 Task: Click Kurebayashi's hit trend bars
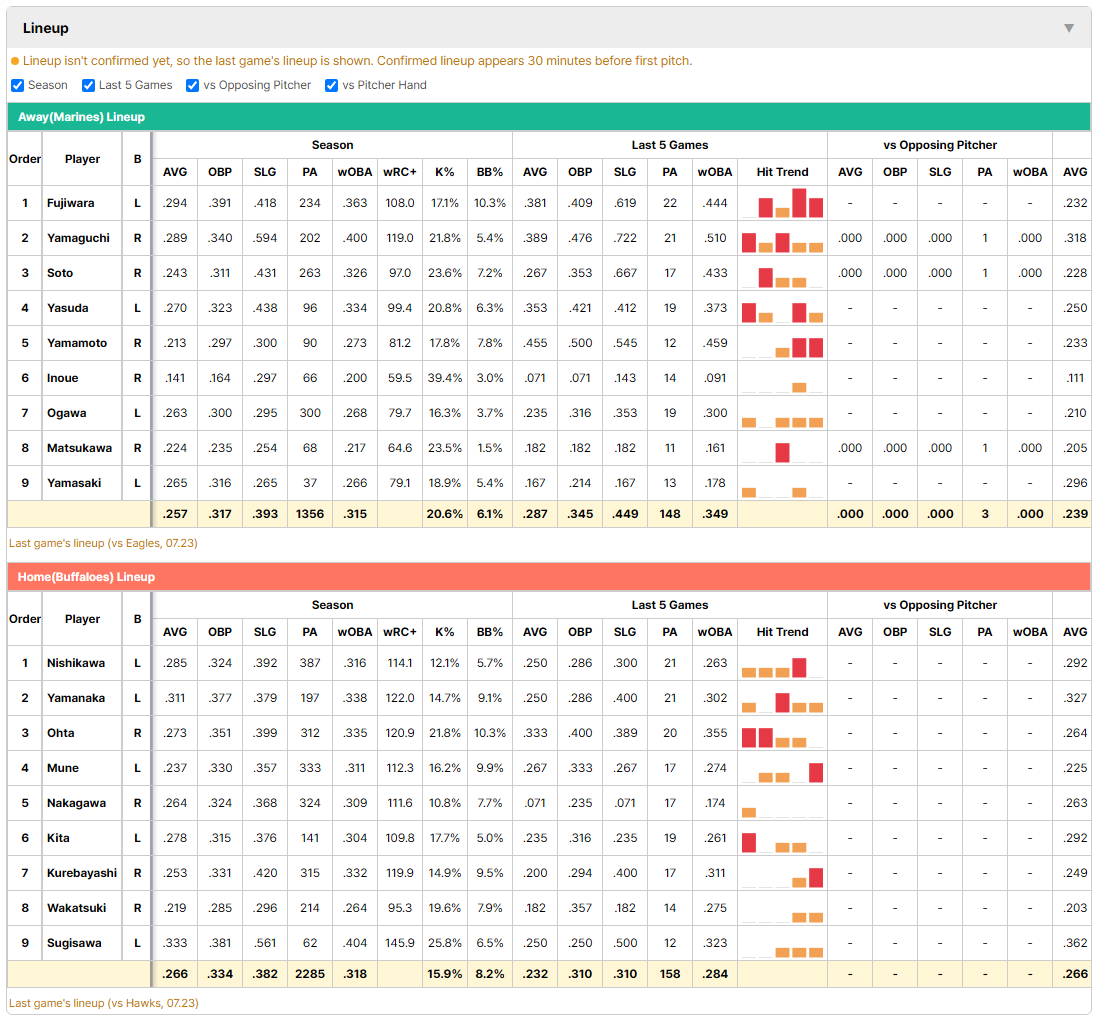pyautogui.click(x=782, y=873)
